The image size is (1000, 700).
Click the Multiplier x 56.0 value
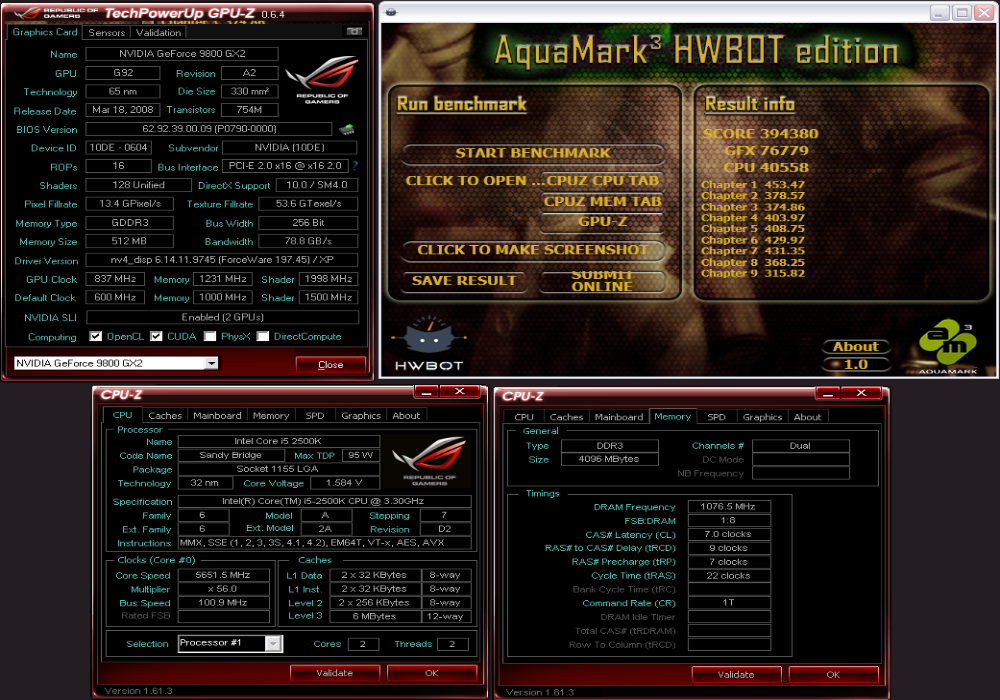tap(223, 589)
